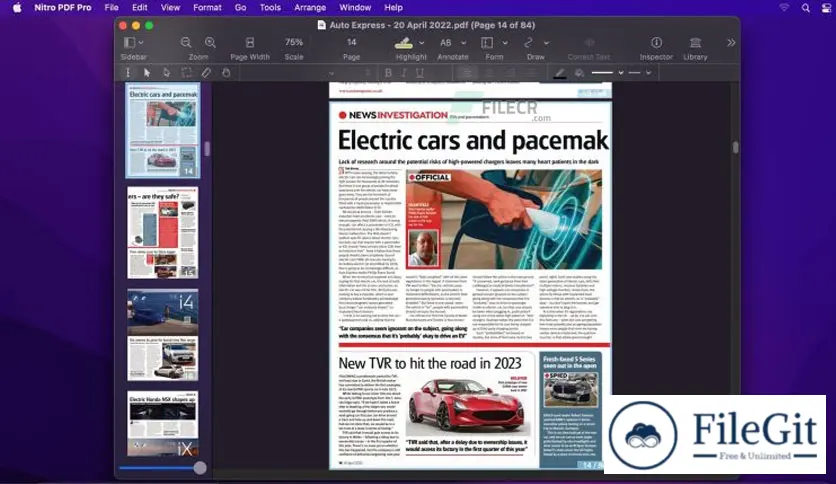Select the Electric Honda page thumbnail
The image size is (836, 484).
coord(163,424)
